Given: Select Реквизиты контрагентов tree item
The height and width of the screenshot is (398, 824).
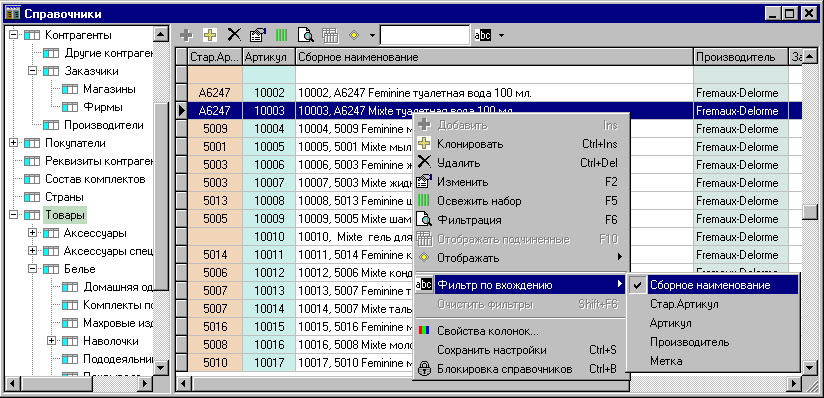Looking at the screenshot, I should pyautogui.click(x=98, y=161).
